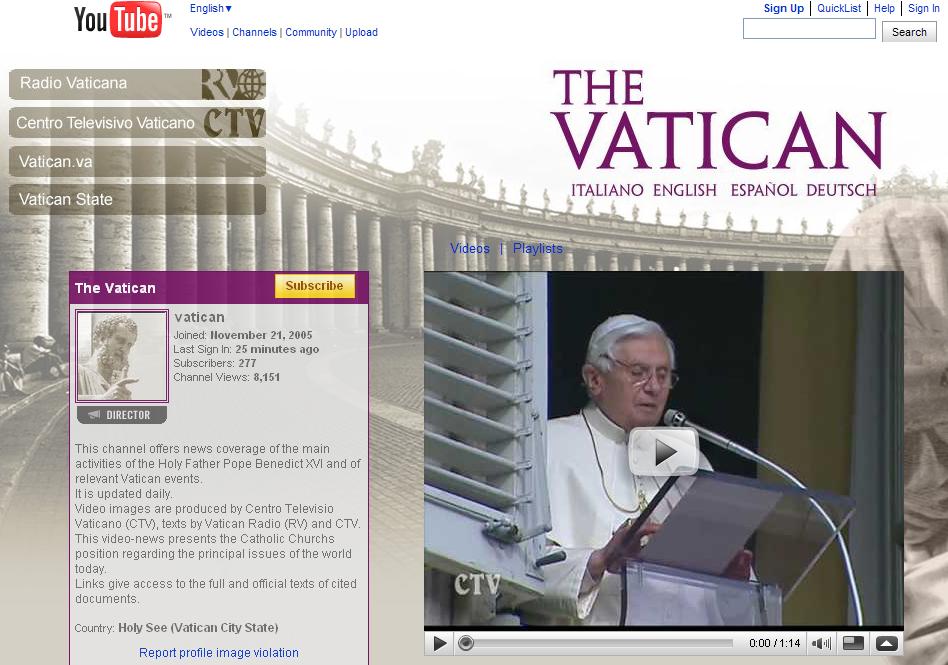
Task: Open Centro Televisivo Vaticano CTV banner
Action: point(137,123)
